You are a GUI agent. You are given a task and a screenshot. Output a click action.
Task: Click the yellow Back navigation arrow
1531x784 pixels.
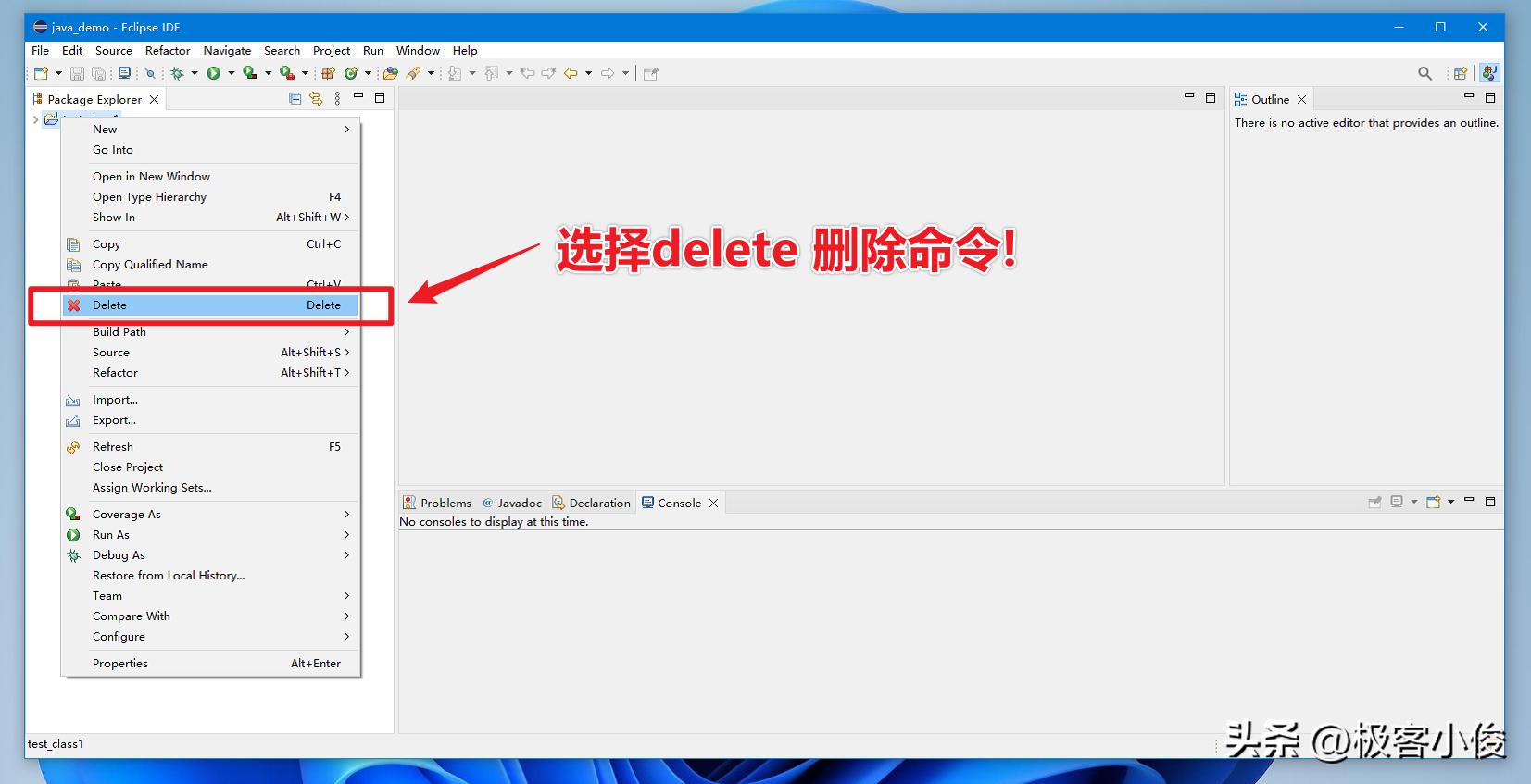coord(571,73)
